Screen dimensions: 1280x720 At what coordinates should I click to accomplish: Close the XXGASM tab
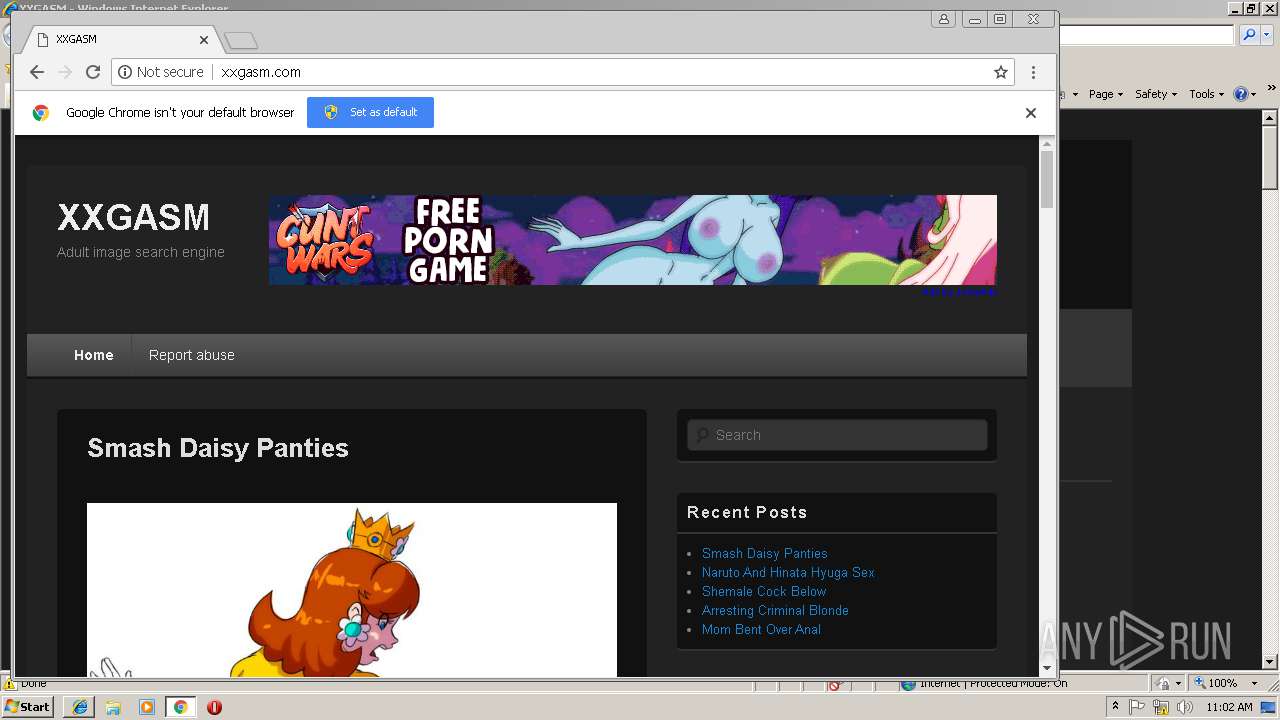click(204, 40)
